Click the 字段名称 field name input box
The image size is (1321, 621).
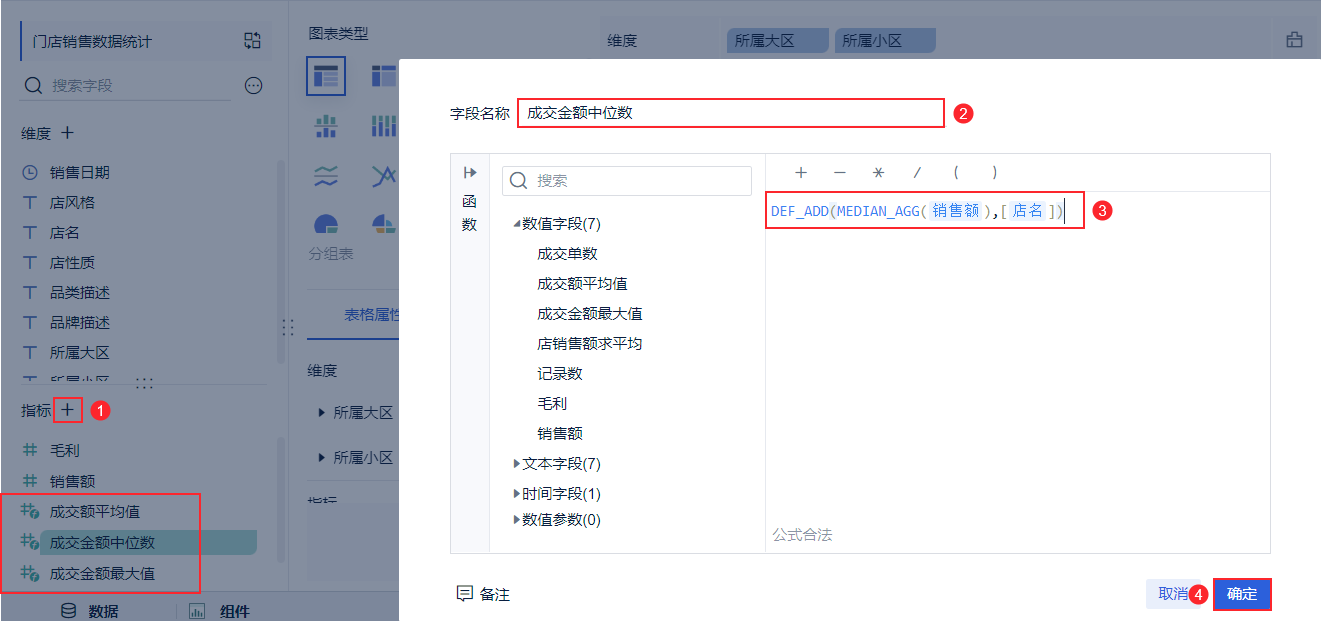pyautogui.click(x=731, y=113)
